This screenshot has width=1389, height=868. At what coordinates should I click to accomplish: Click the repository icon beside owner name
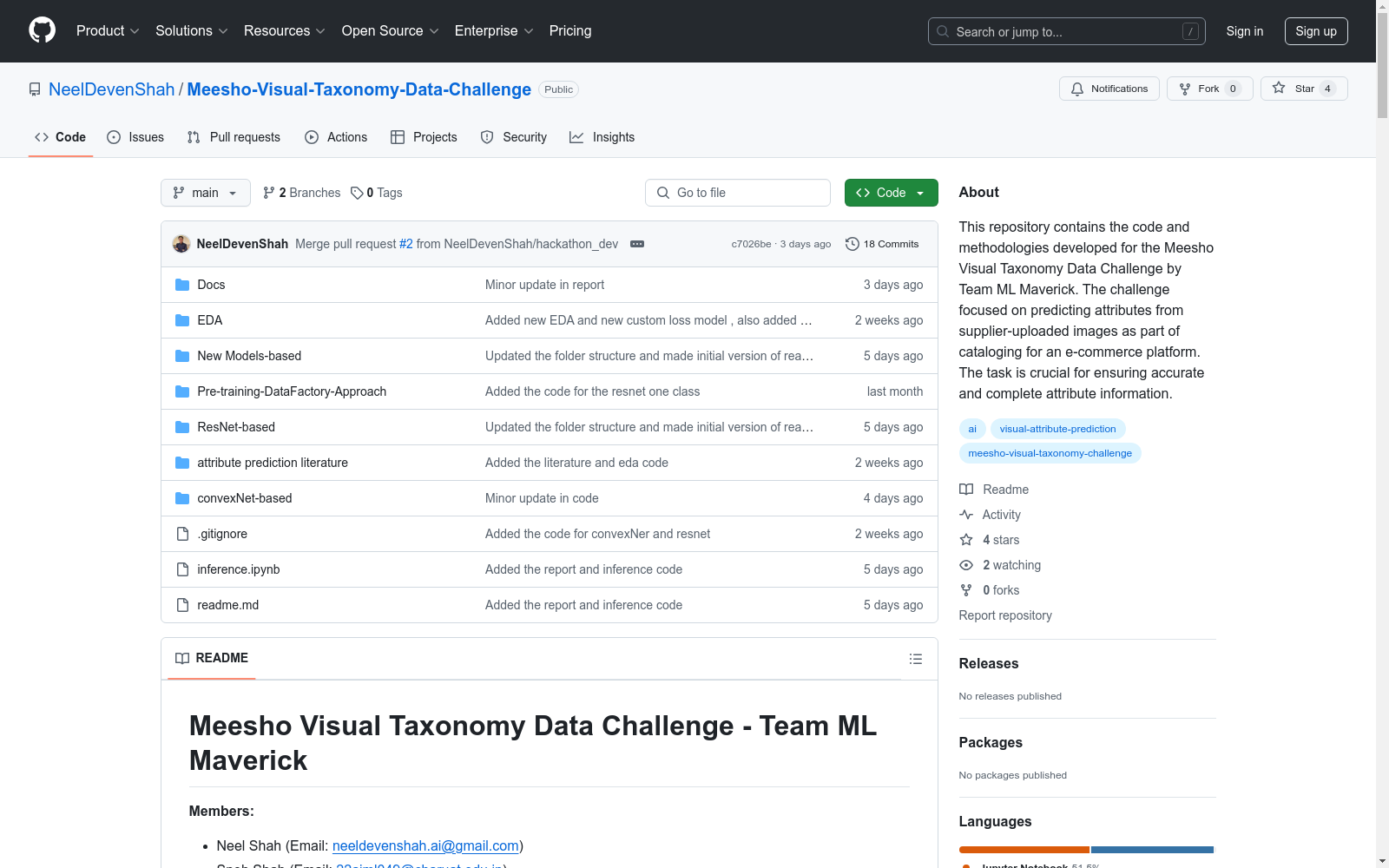(x=35, y=89)
